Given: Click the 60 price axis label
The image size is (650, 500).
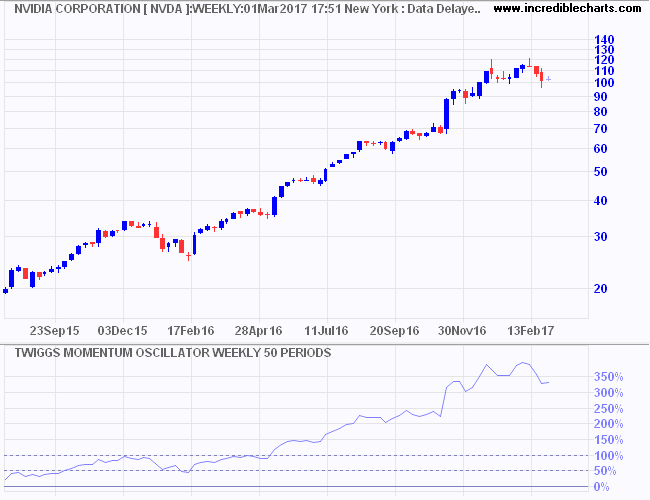Looking at the screenshot, I should click(601, 149).
